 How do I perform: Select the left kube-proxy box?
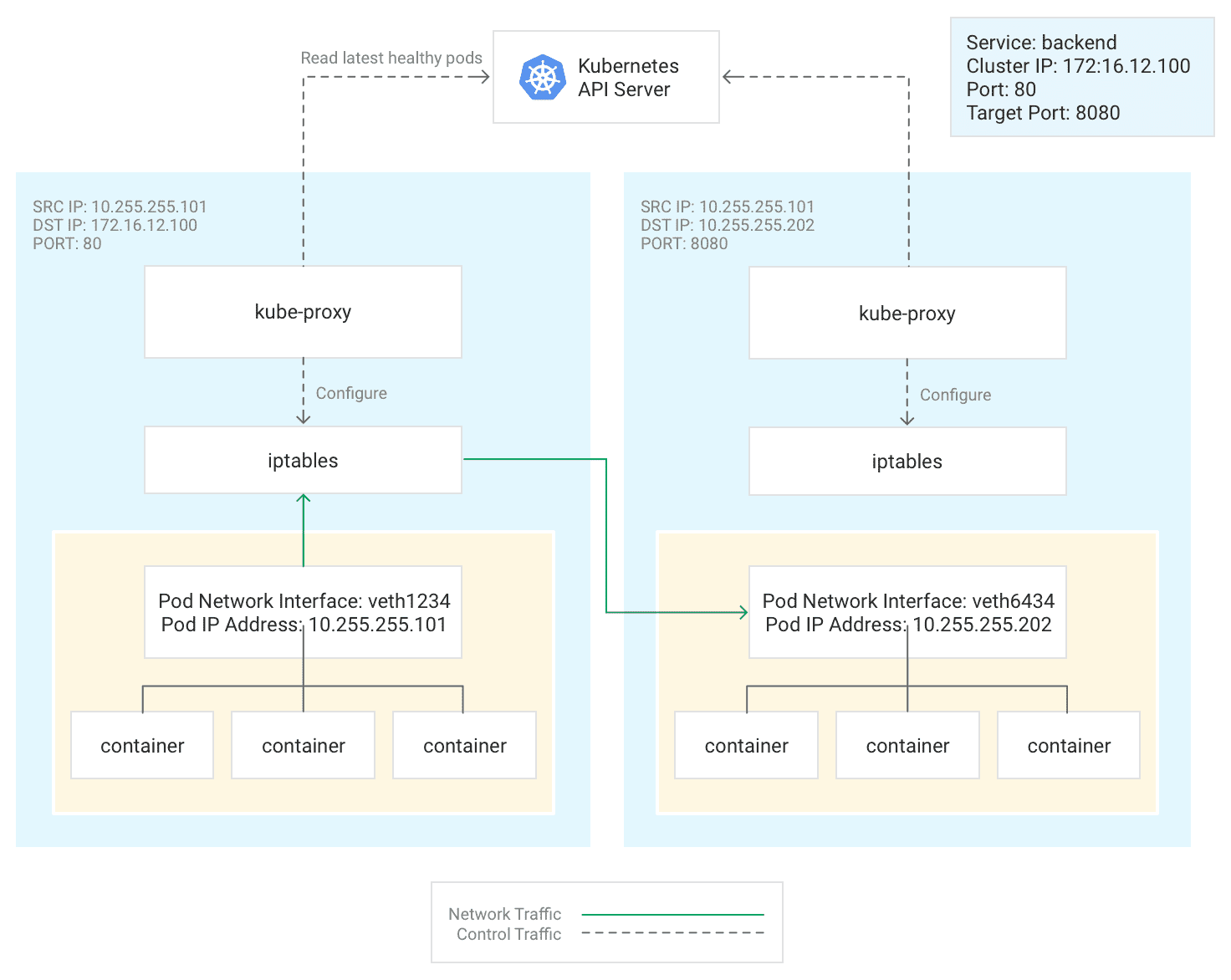point(303,312)
